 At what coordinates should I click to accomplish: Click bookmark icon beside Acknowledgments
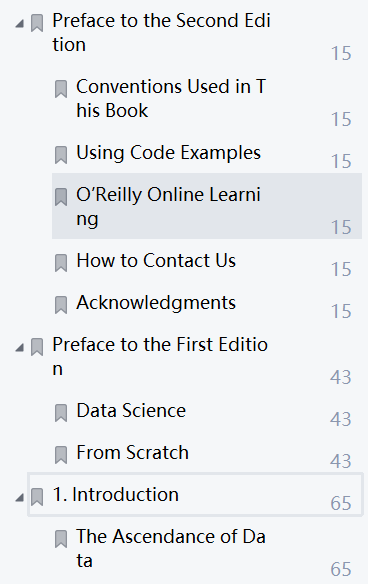61,305
